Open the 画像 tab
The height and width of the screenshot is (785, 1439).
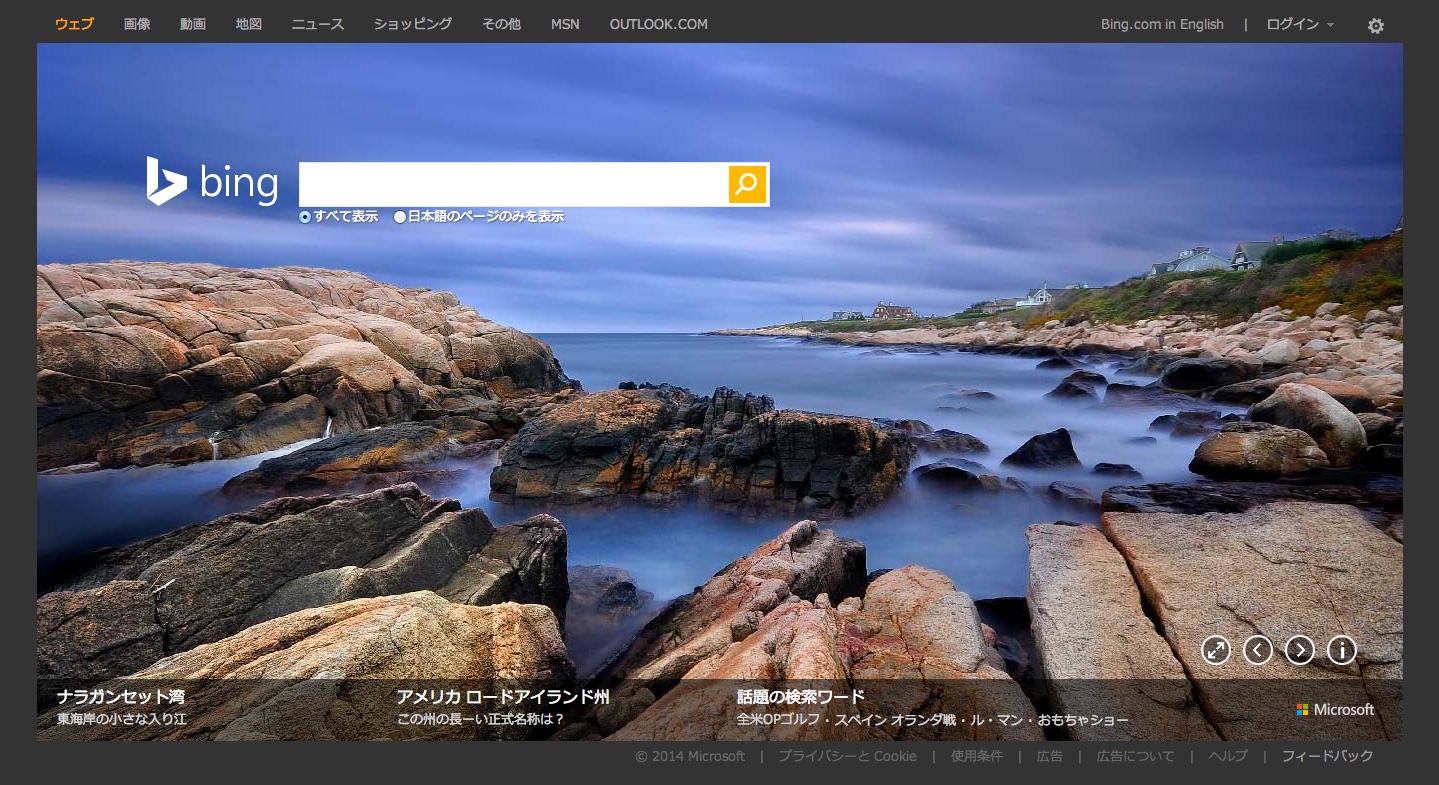tap(137, 24)
